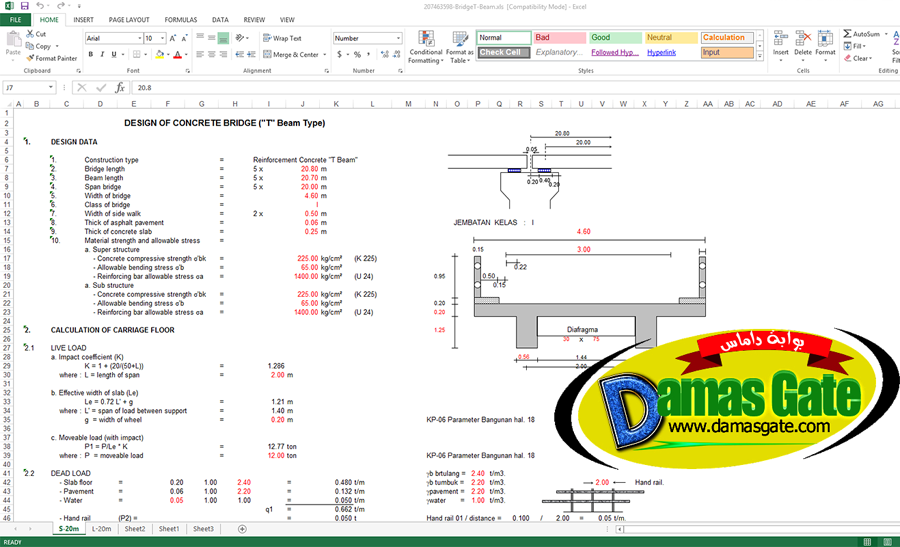Toggle Wrap Text for the cell
The width and height of the screenshot is (900, 547).
pos(282,38)
